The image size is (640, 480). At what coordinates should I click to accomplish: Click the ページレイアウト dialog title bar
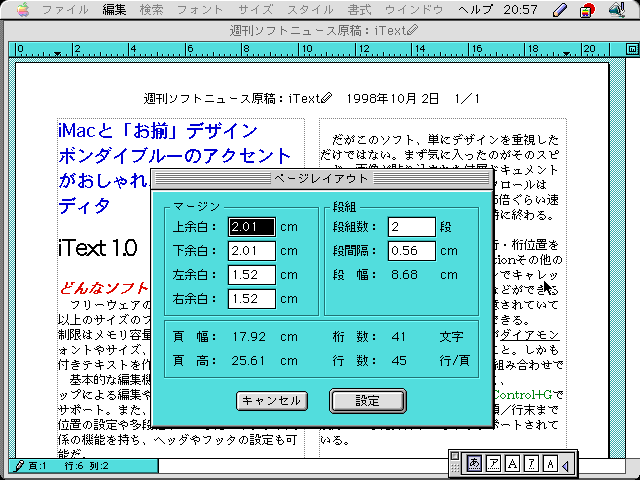(x=322, y=178)
